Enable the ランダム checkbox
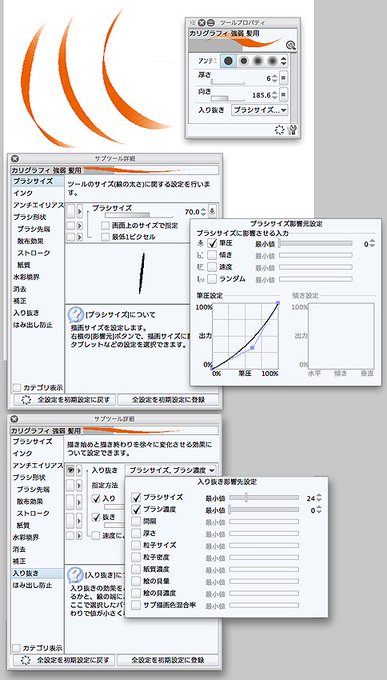Screen dimensions: 387x680 point(213,278)
